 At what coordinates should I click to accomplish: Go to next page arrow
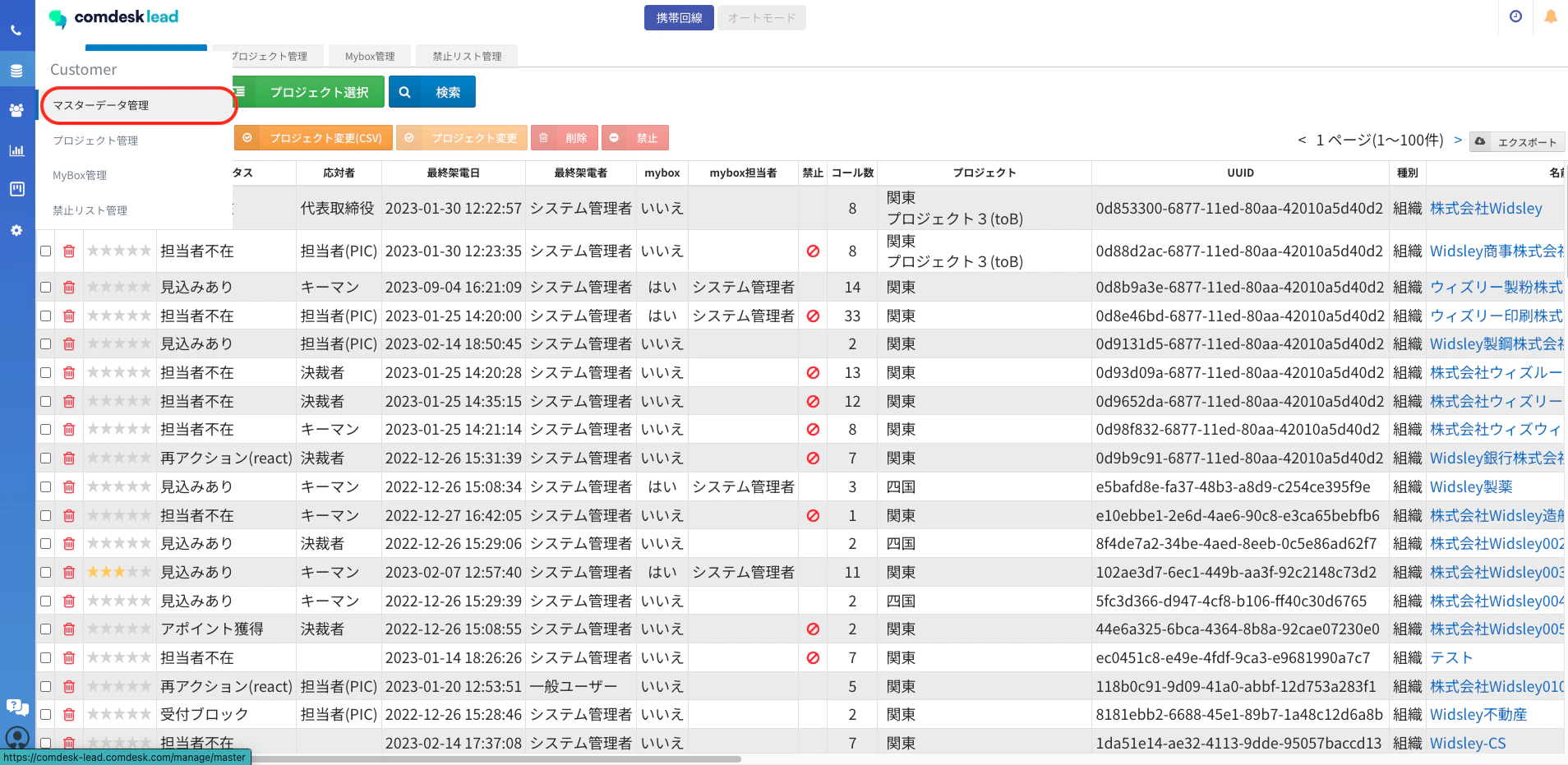click(x=1458, y=140)
